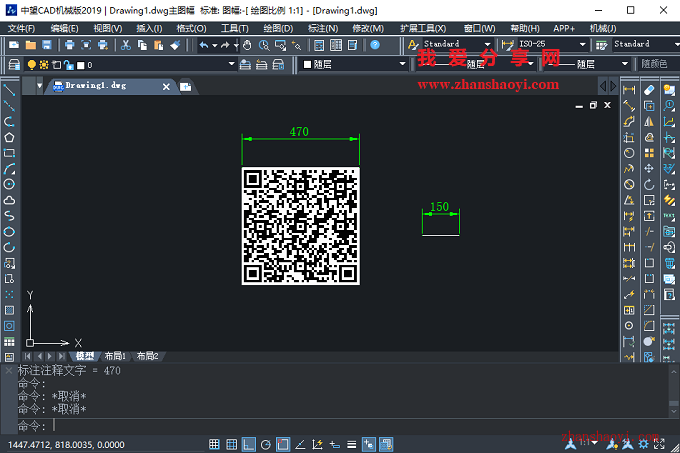Expand the redo history dropdown arrow
Viewport: 680px width, 453px height.
236,45
